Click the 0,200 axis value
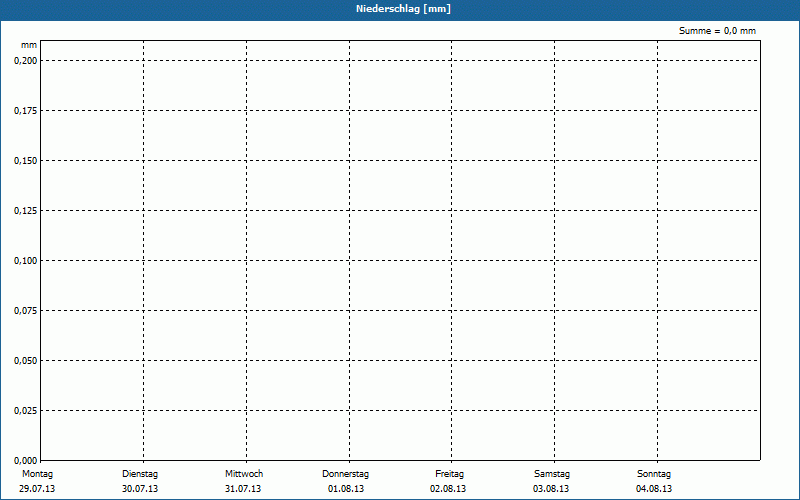 pyautogui.click(x=26, y=61)
